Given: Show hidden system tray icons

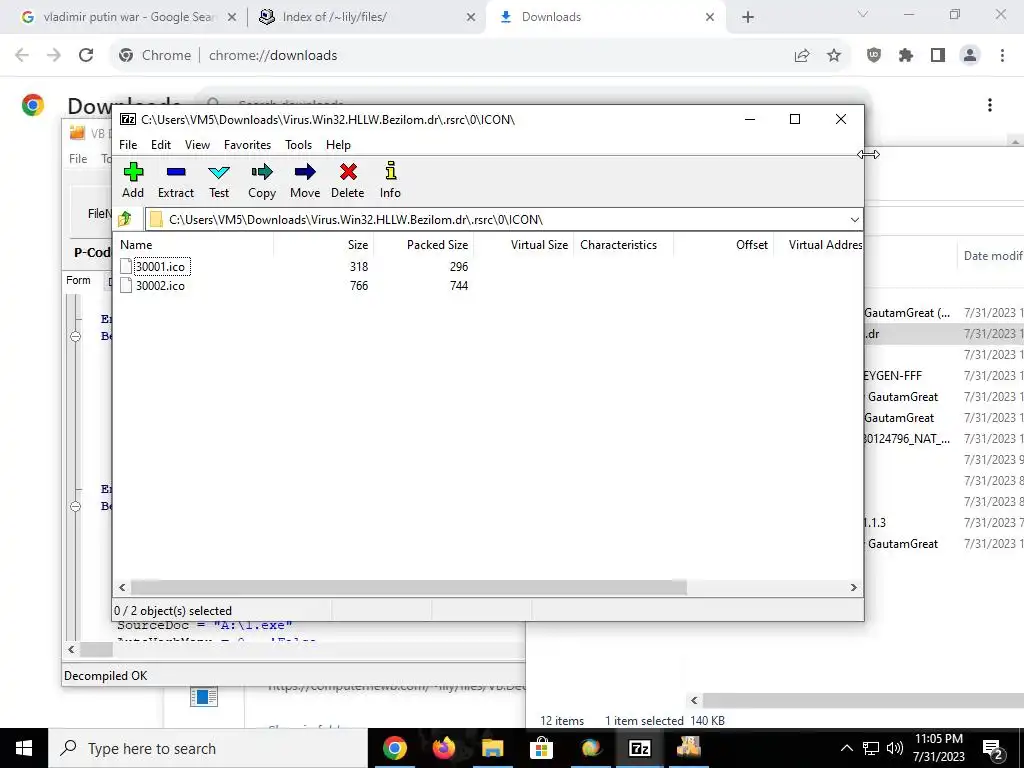Looking at the screenshot, I should point(846,748).
